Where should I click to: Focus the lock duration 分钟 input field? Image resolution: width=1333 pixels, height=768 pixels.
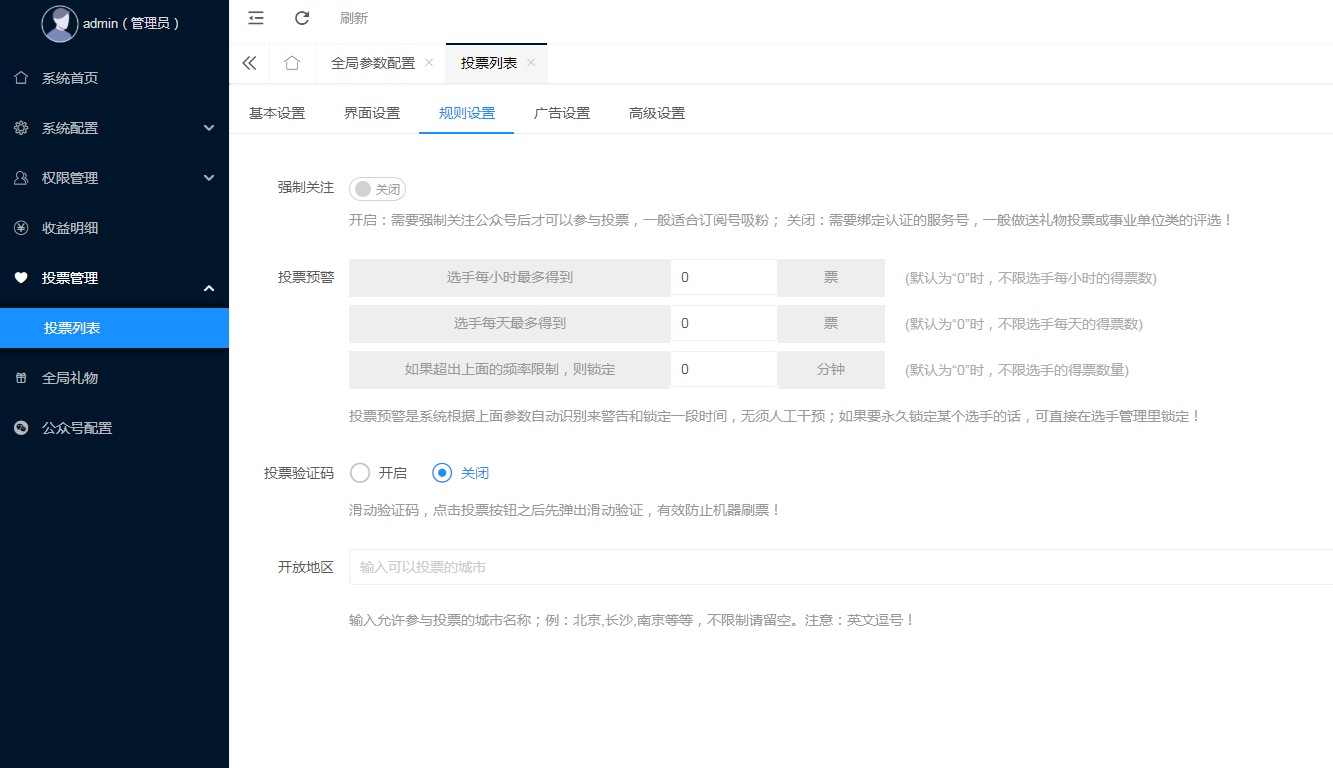coord(724,370)
